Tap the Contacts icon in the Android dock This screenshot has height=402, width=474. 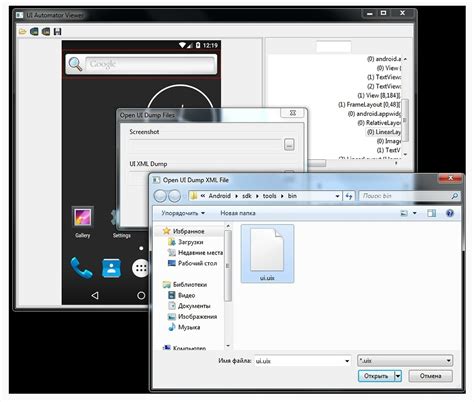pyautogui.click(x=111, y=268)
